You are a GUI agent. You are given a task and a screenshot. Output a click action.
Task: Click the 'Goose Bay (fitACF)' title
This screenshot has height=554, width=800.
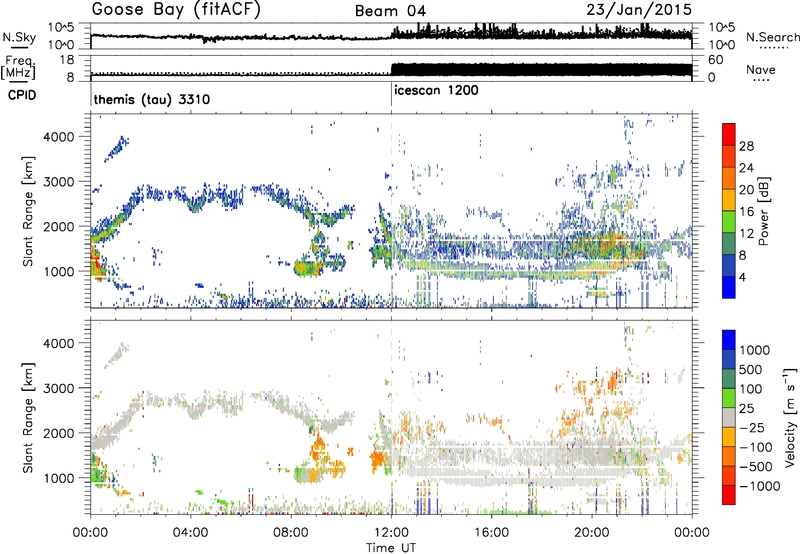tap(176, 10)
